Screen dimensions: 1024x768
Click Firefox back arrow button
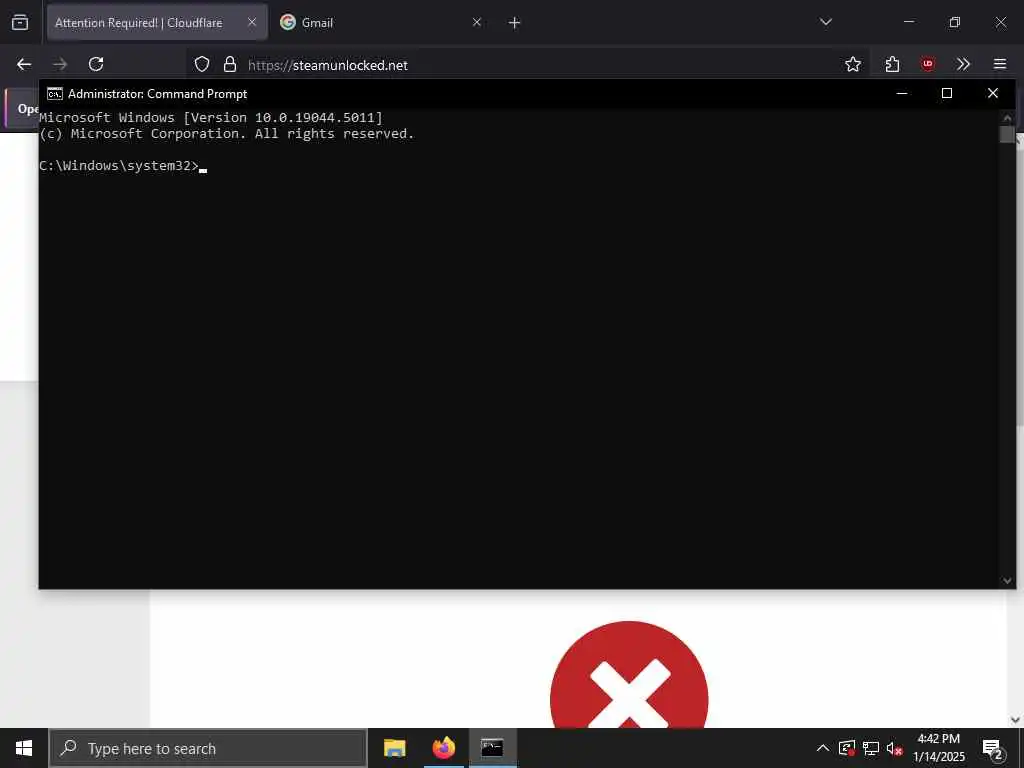pos(24,64)
